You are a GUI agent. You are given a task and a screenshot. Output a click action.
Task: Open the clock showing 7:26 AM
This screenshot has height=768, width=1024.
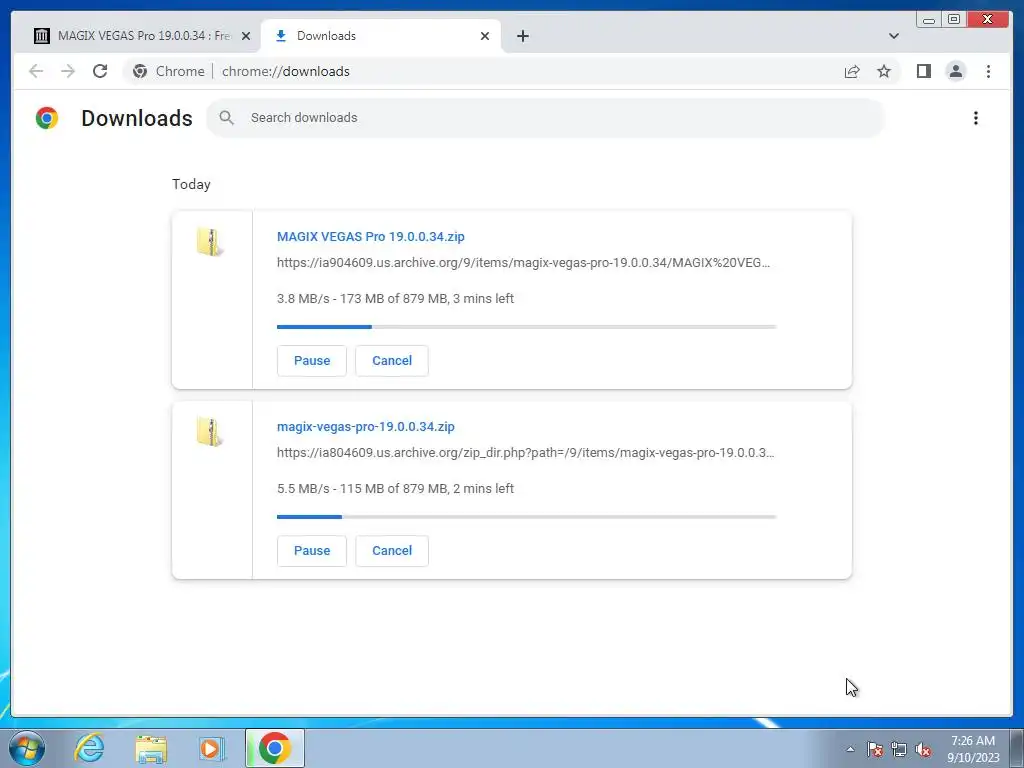[973, 749]
